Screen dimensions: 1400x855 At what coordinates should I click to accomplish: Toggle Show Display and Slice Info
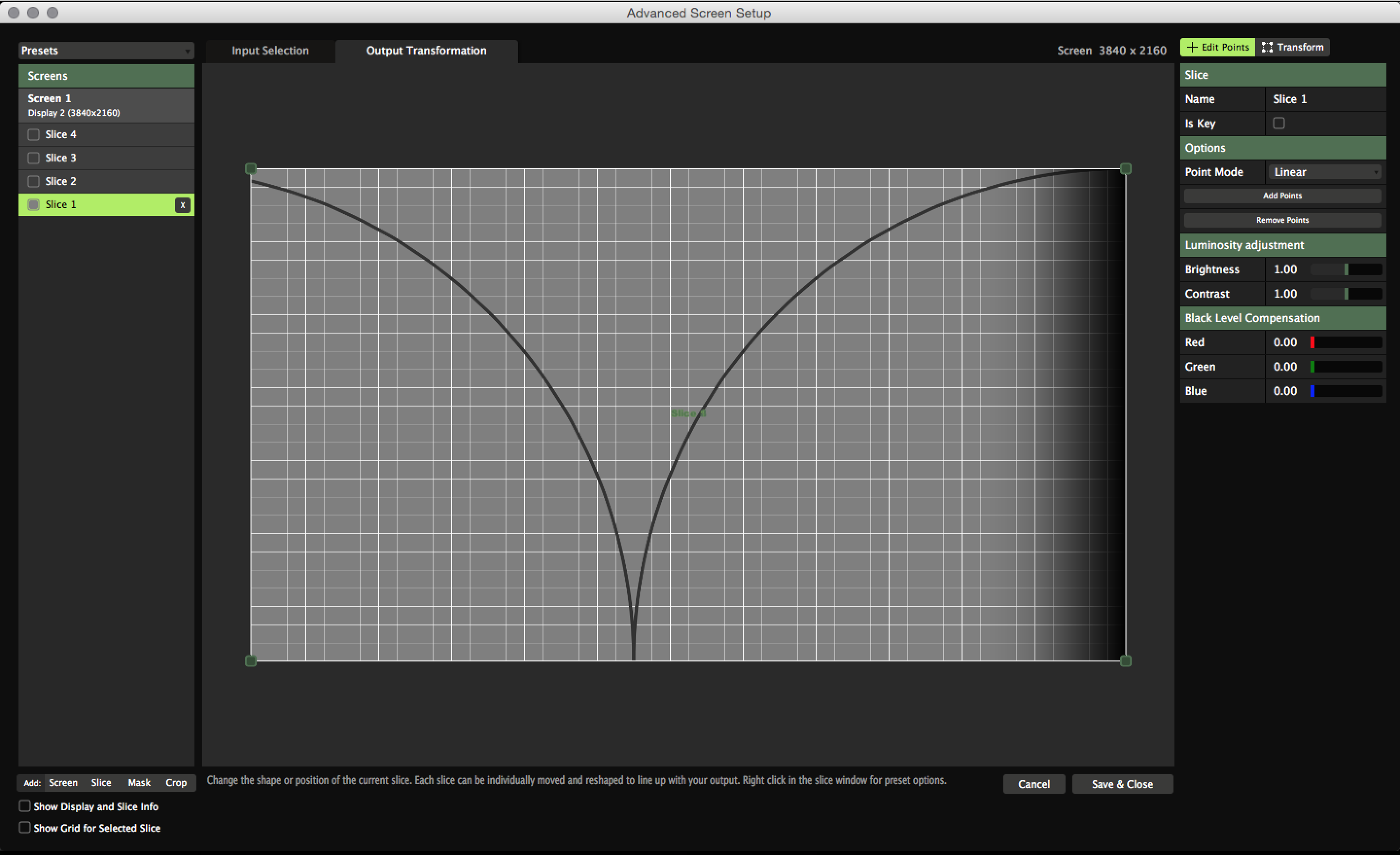click(25, 806)
